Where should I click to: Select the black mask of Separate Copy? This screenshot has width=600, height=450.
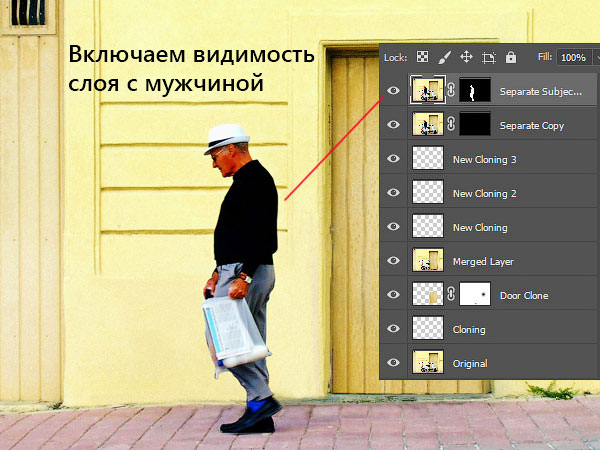[475, 124]
